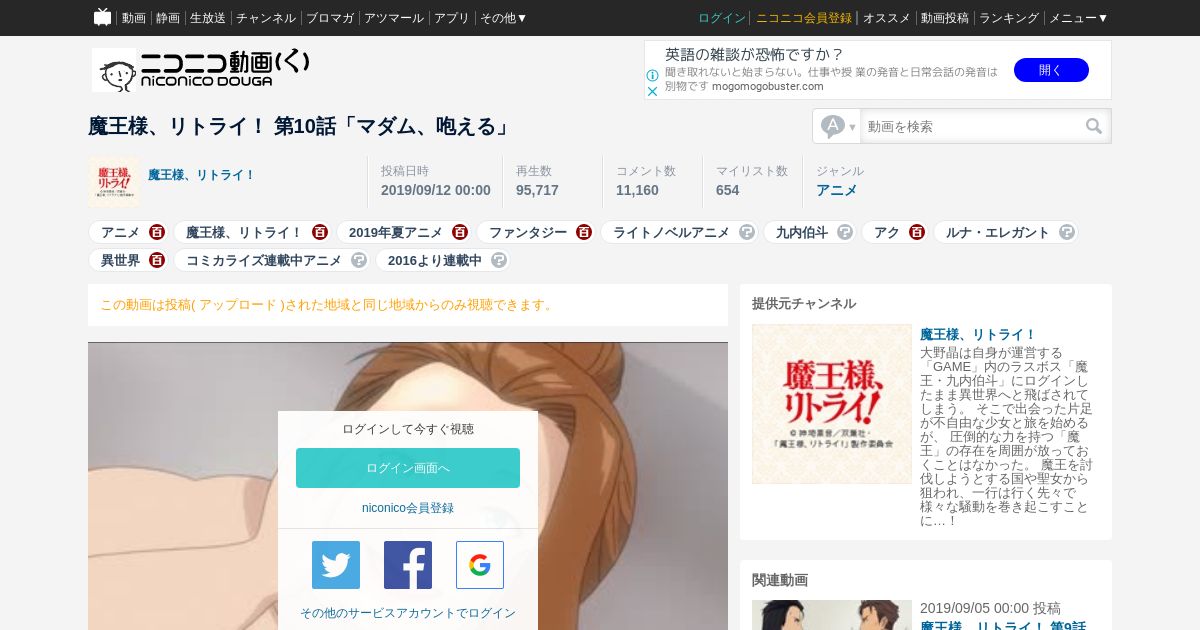Open the ad info icon

pyautogui.click(x=652, y=75)
